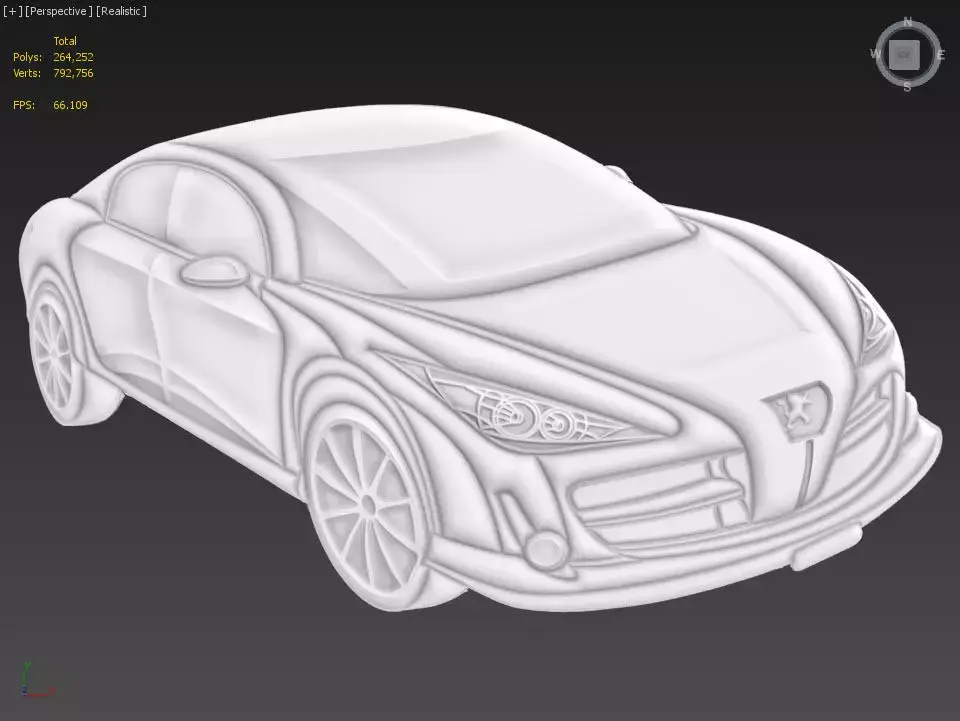Click the Total statistics header
Image resolution: width=960 pixels, height=721 pixels.
(x=65, y=41)
